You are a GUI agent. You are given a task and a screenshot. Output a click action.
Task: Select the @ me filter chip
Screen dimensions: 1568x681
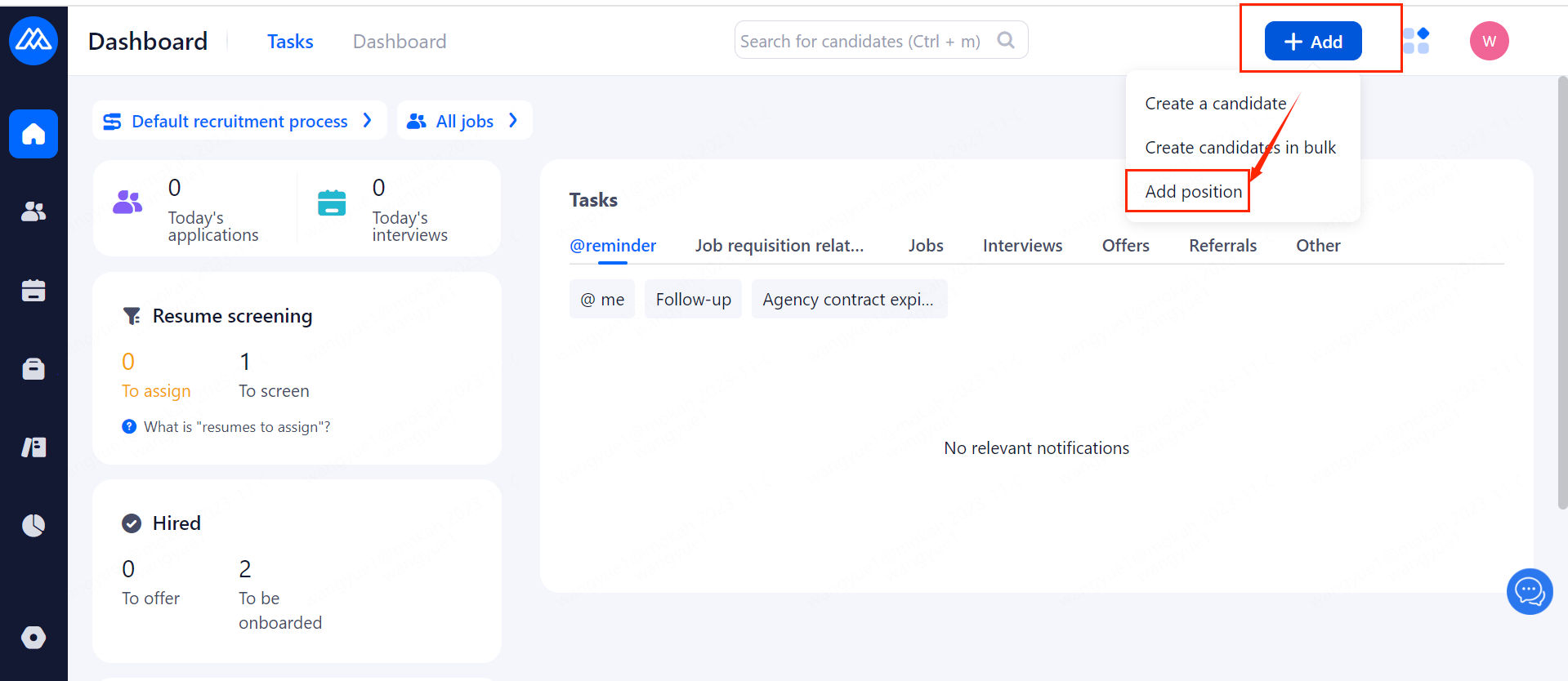602,300
